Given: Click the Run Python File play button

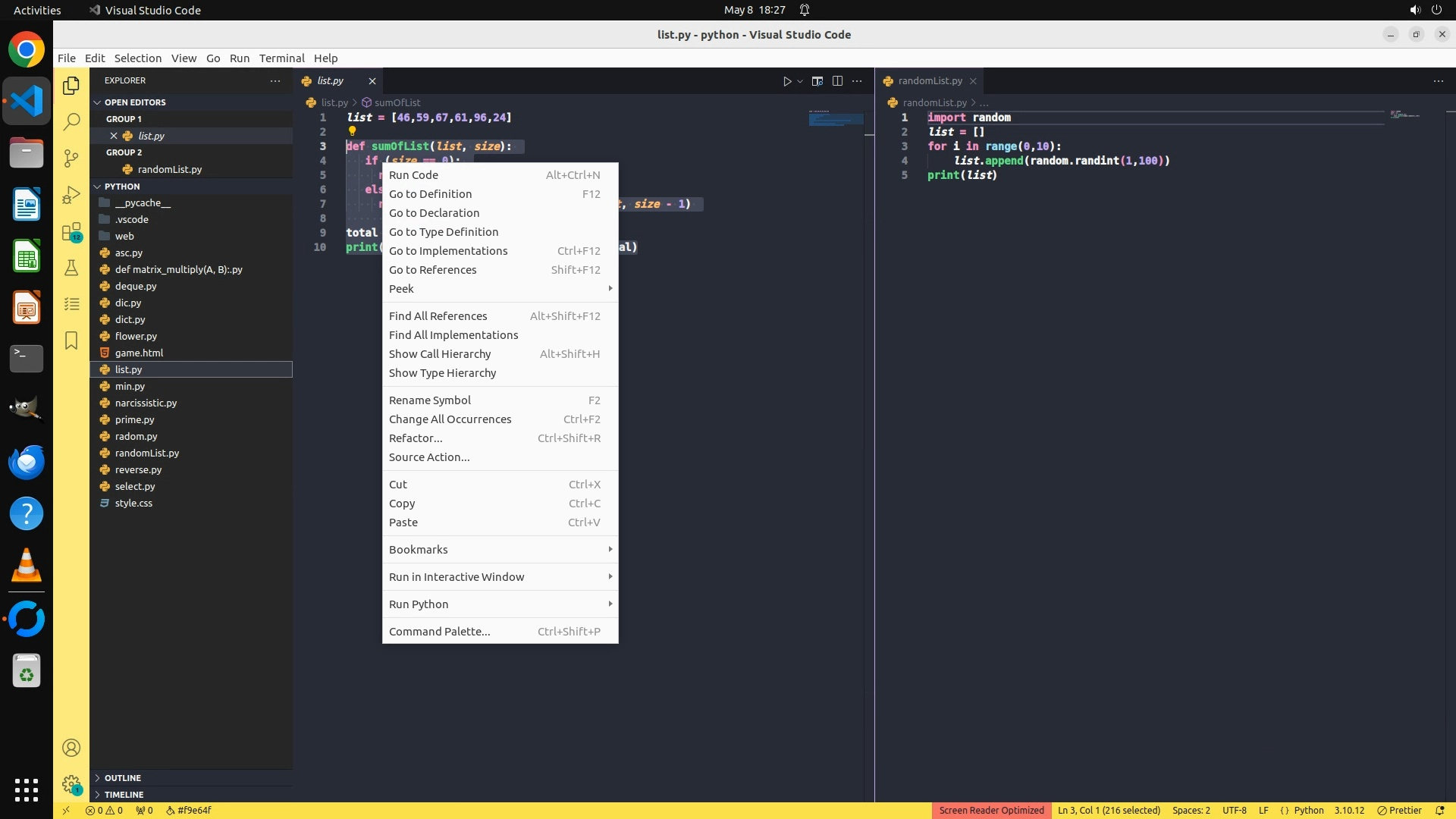Looking at the screenshot, I should click(x=786, y=81).
